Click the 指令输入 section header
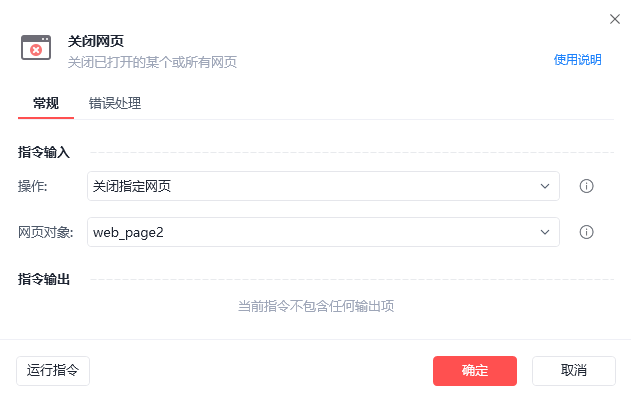The width and height of the screenshot is (631, 398). click(44, 153)
